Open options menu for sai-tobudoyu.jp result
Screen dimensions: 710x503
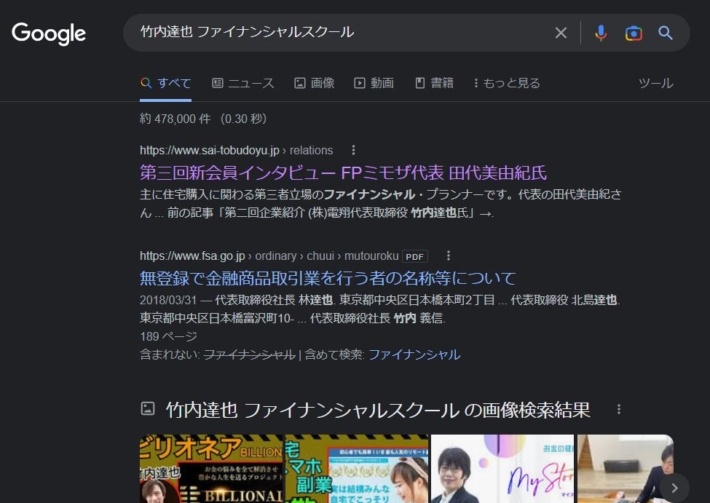353,150
